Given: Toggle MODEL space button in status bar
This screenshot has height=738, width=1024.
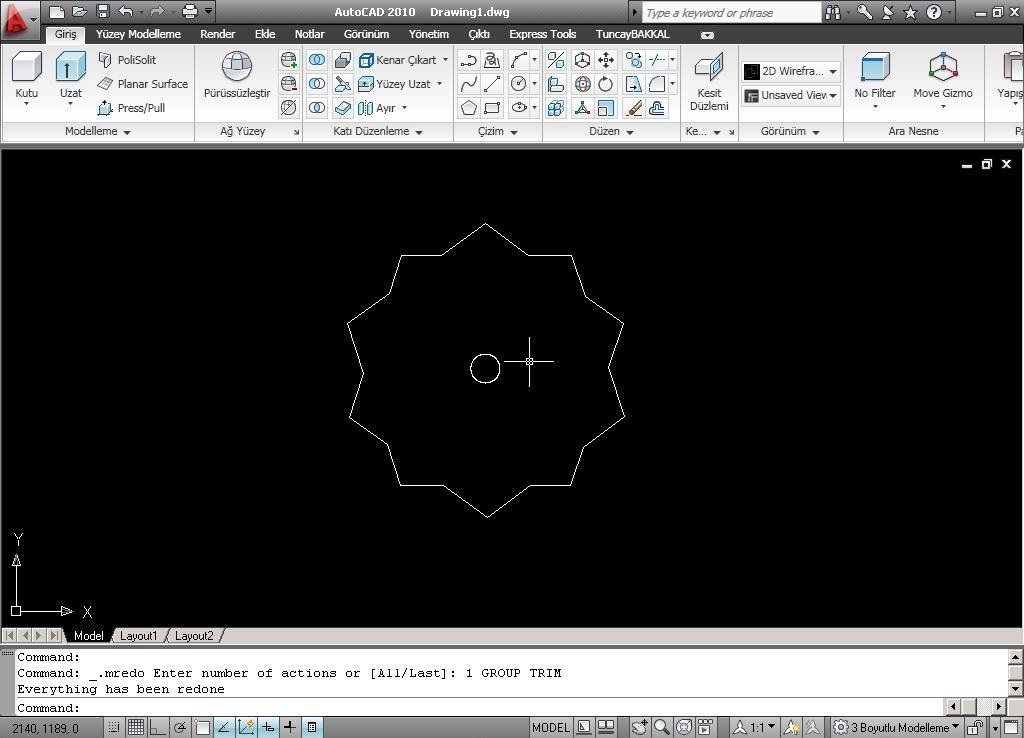Looking at the screenshot, I should (550, 727).
